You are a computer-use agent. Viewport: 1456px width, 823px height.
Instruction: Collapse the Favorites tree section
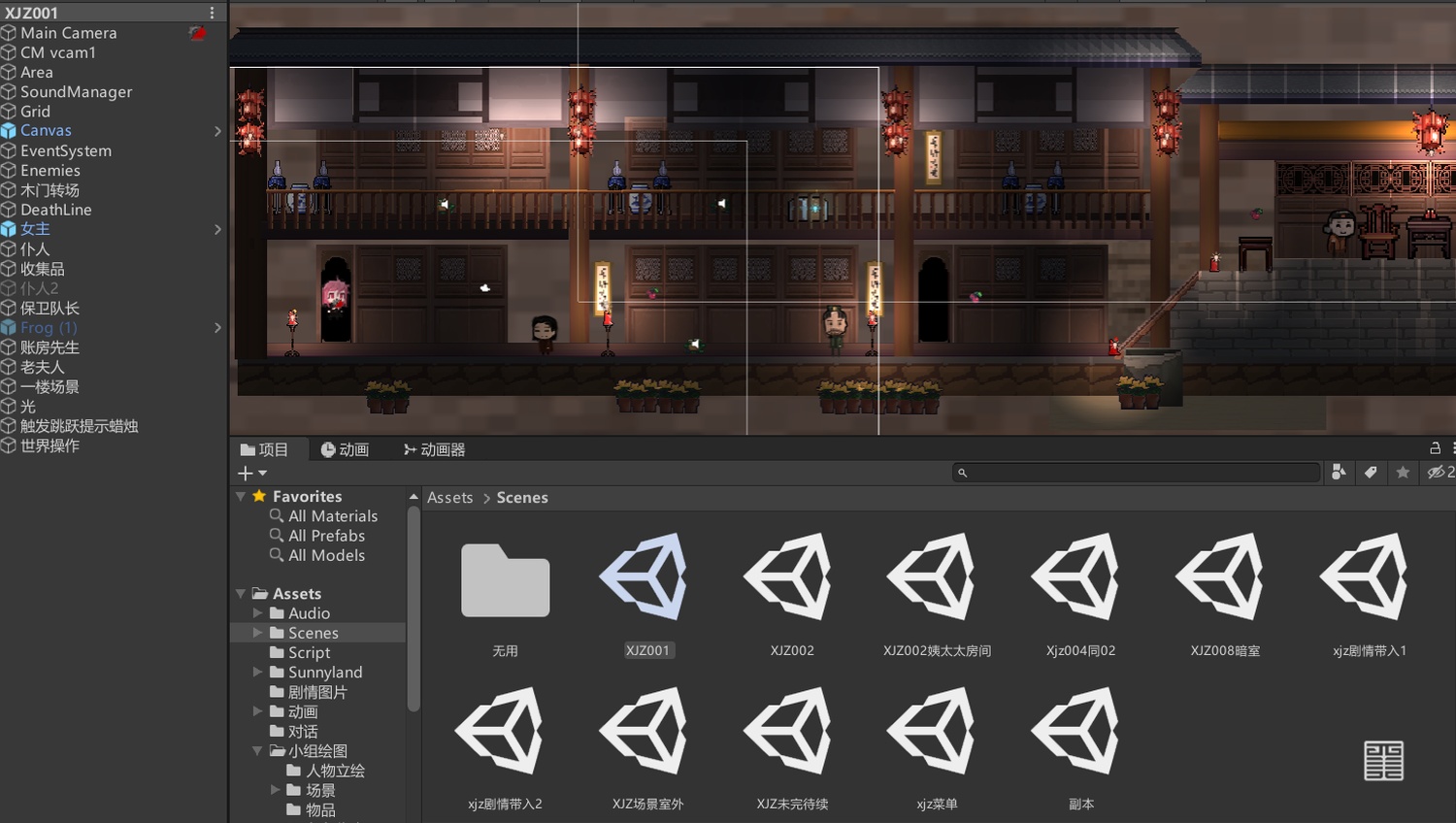click(241, 496)
